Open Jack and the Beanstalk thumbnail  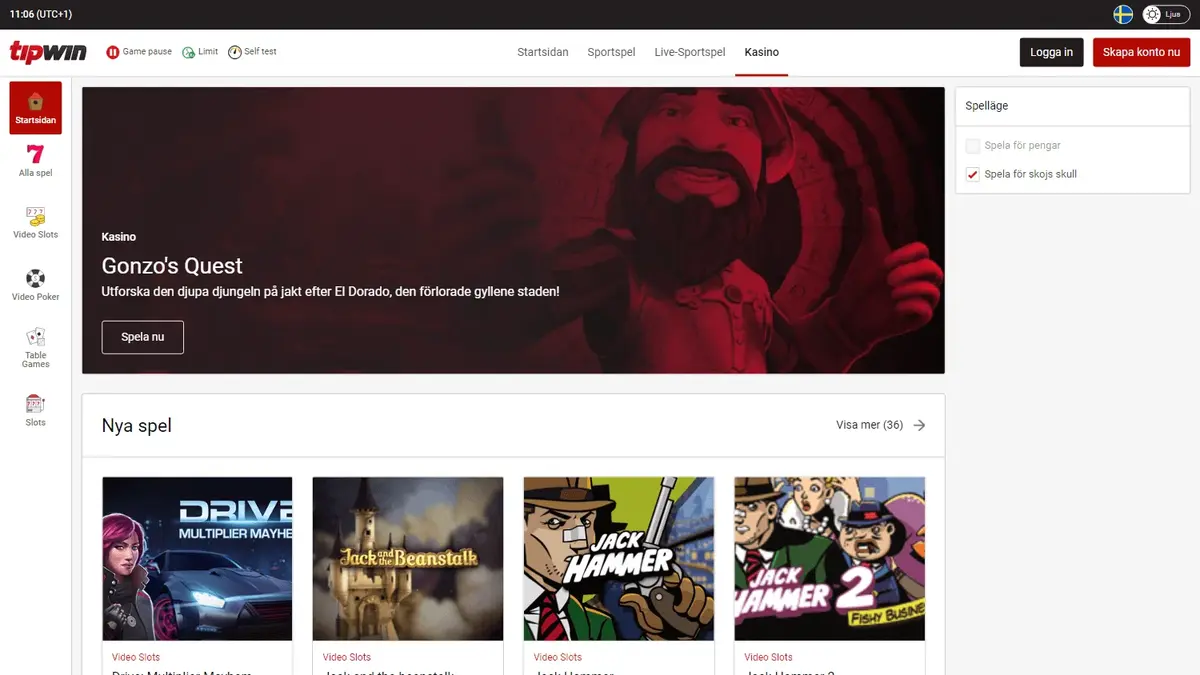coord(408,559)
